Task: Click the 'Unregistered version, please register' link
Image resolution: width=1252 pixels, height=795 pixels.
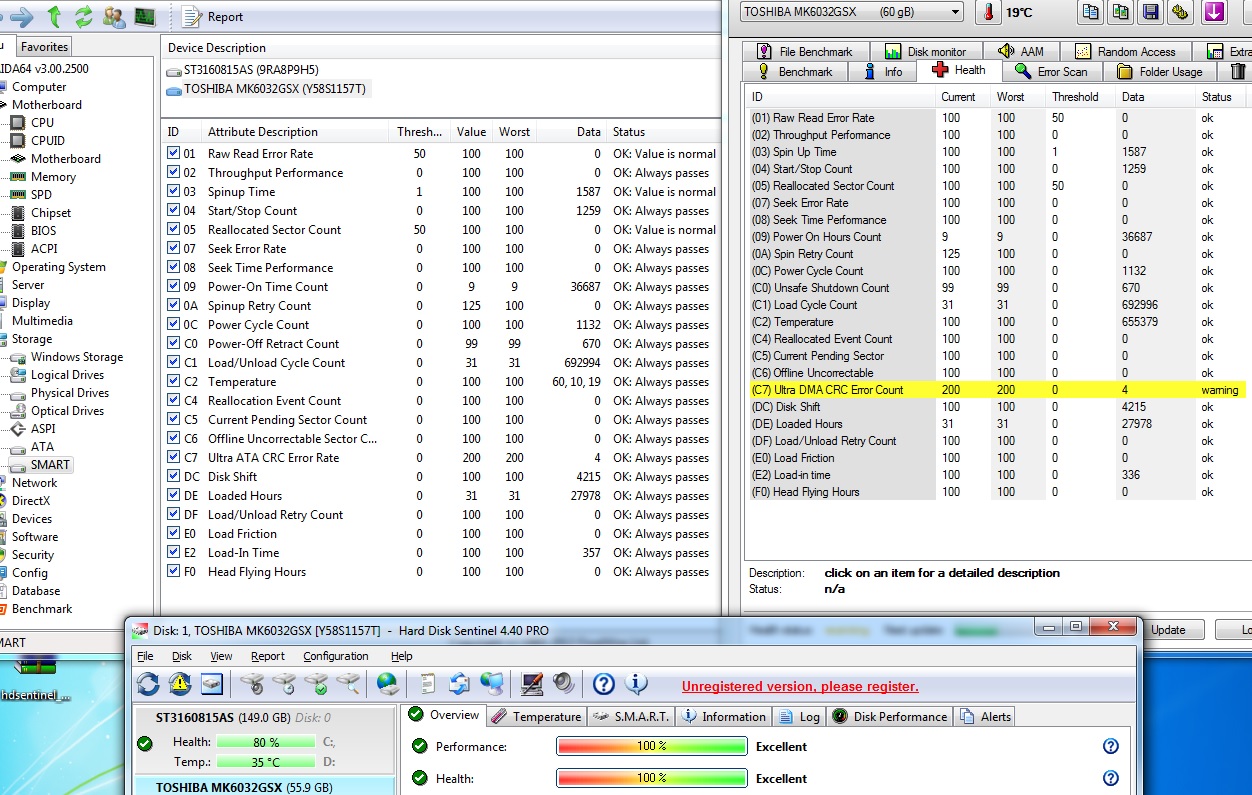Action: (799, 686)
